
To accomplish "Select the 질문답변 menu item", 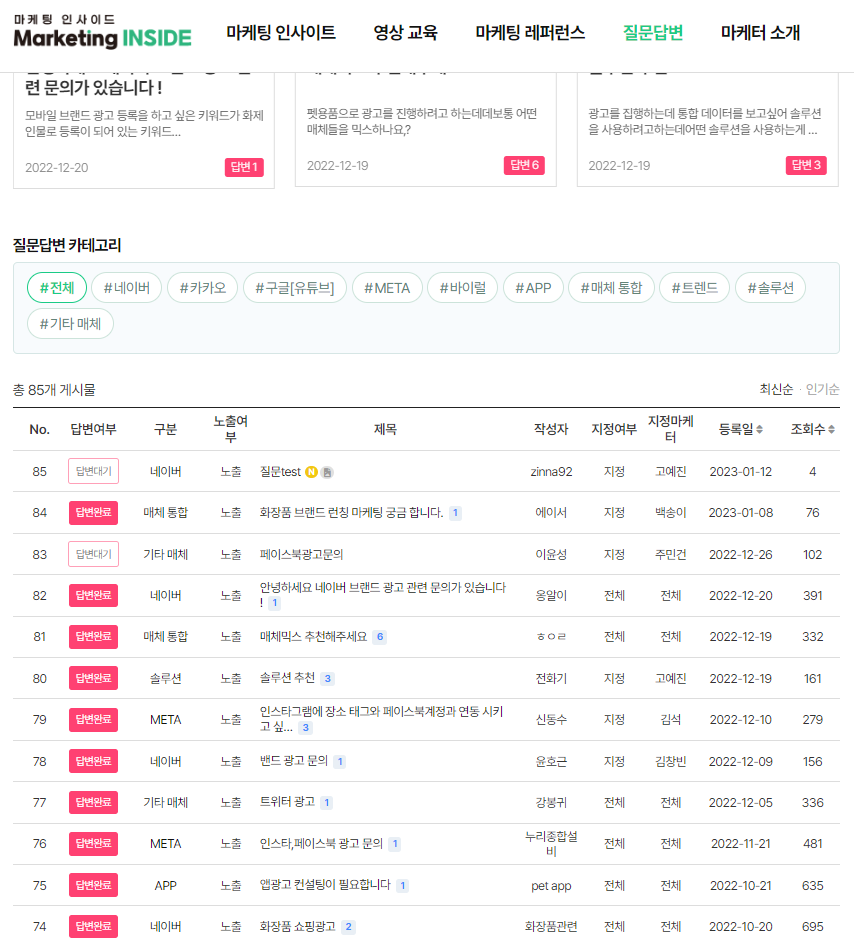I will (653, 32).
